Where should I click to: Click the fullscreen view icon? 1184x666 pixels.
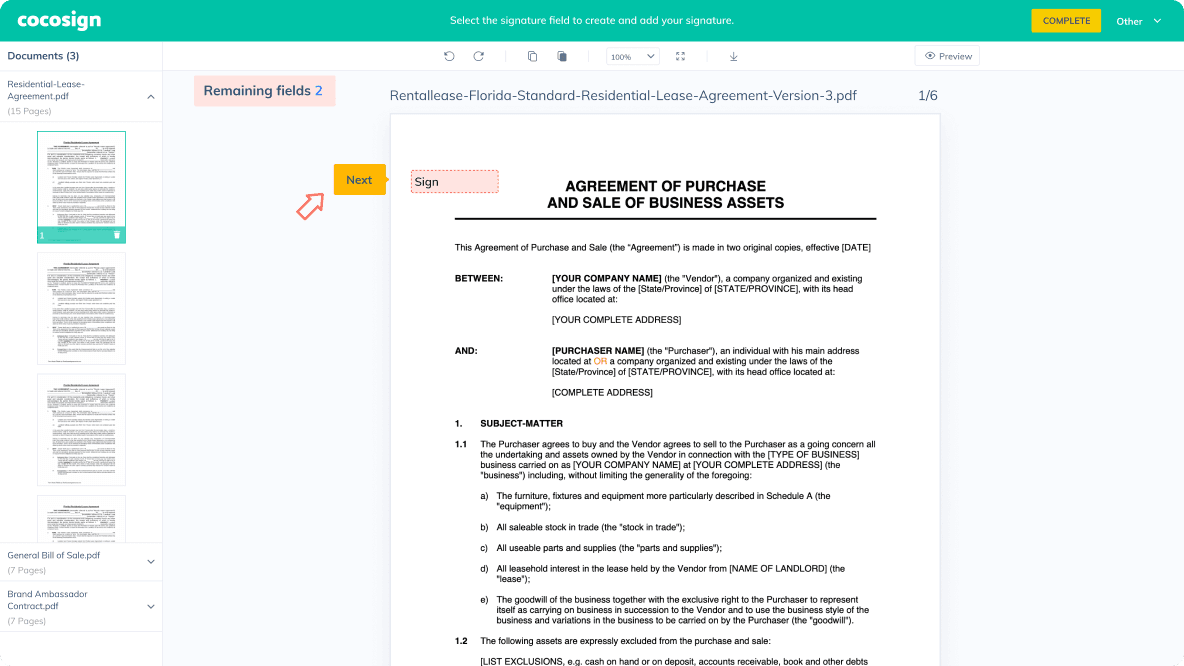(x=681, y=56)
